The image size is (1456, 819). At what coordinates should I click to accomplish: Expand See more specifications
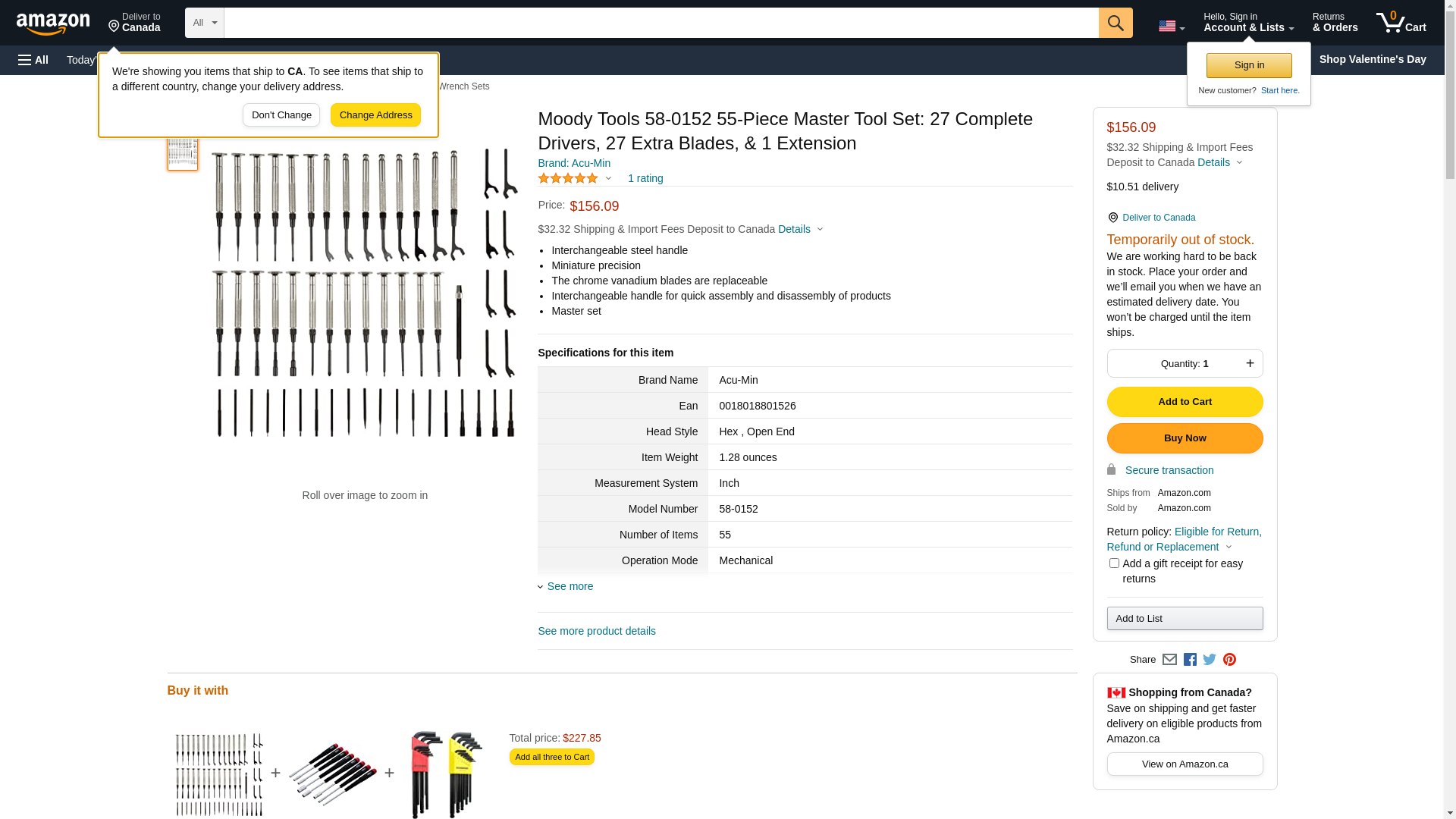(570, 586)
